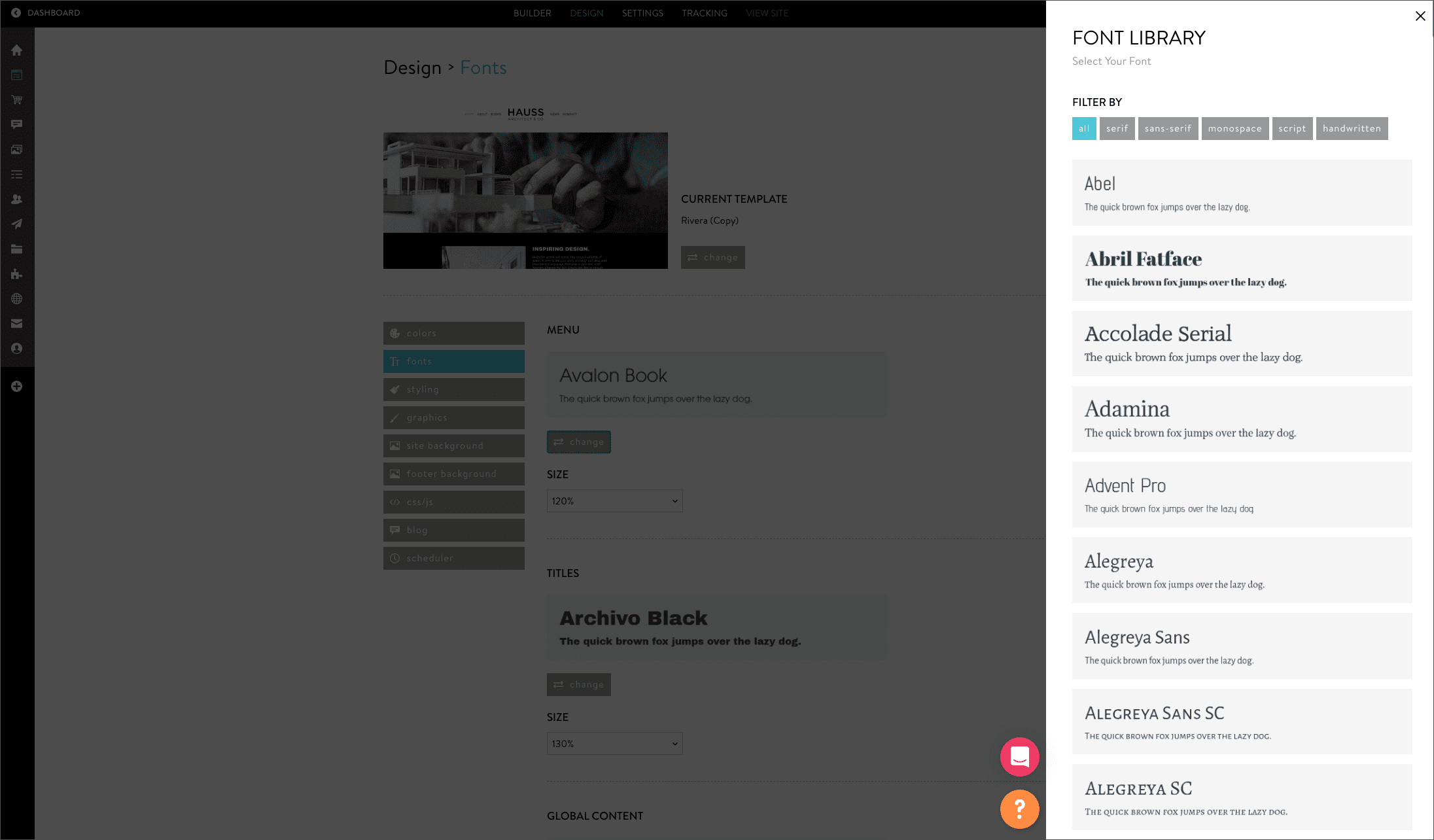Open the globe icon in the sidebar

point(17,299)
